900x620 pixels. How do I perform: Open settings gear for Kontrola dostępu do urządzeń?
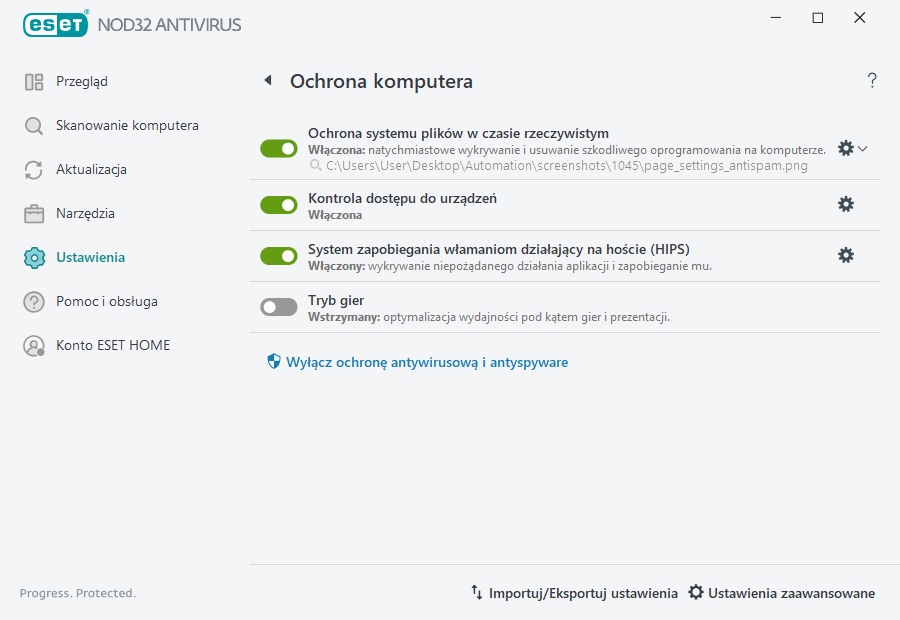click(846, 203)
